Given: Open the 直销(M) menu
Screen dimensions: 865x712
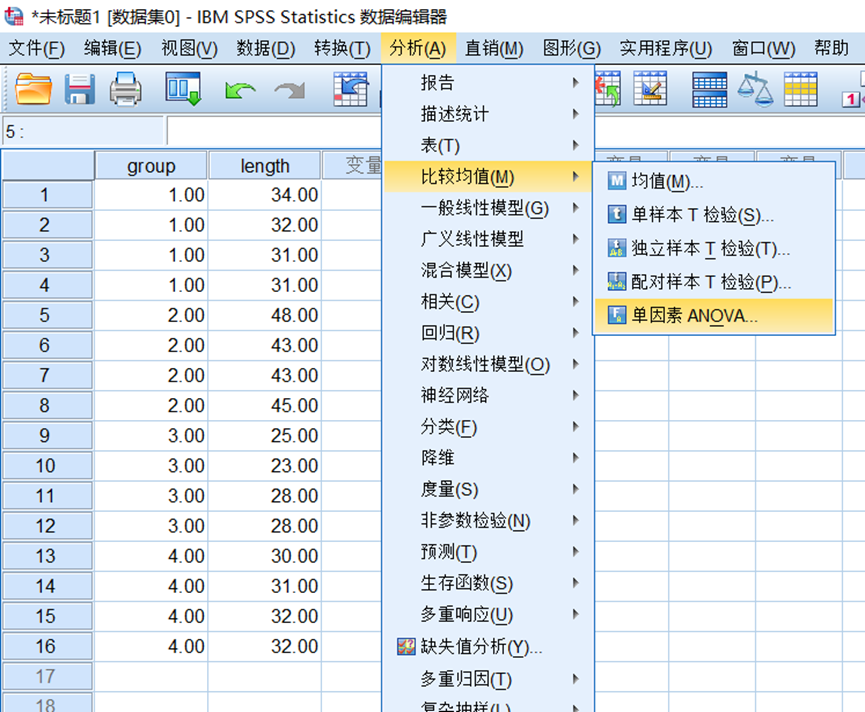Looking at the screenshot, I should pos(494,49).
